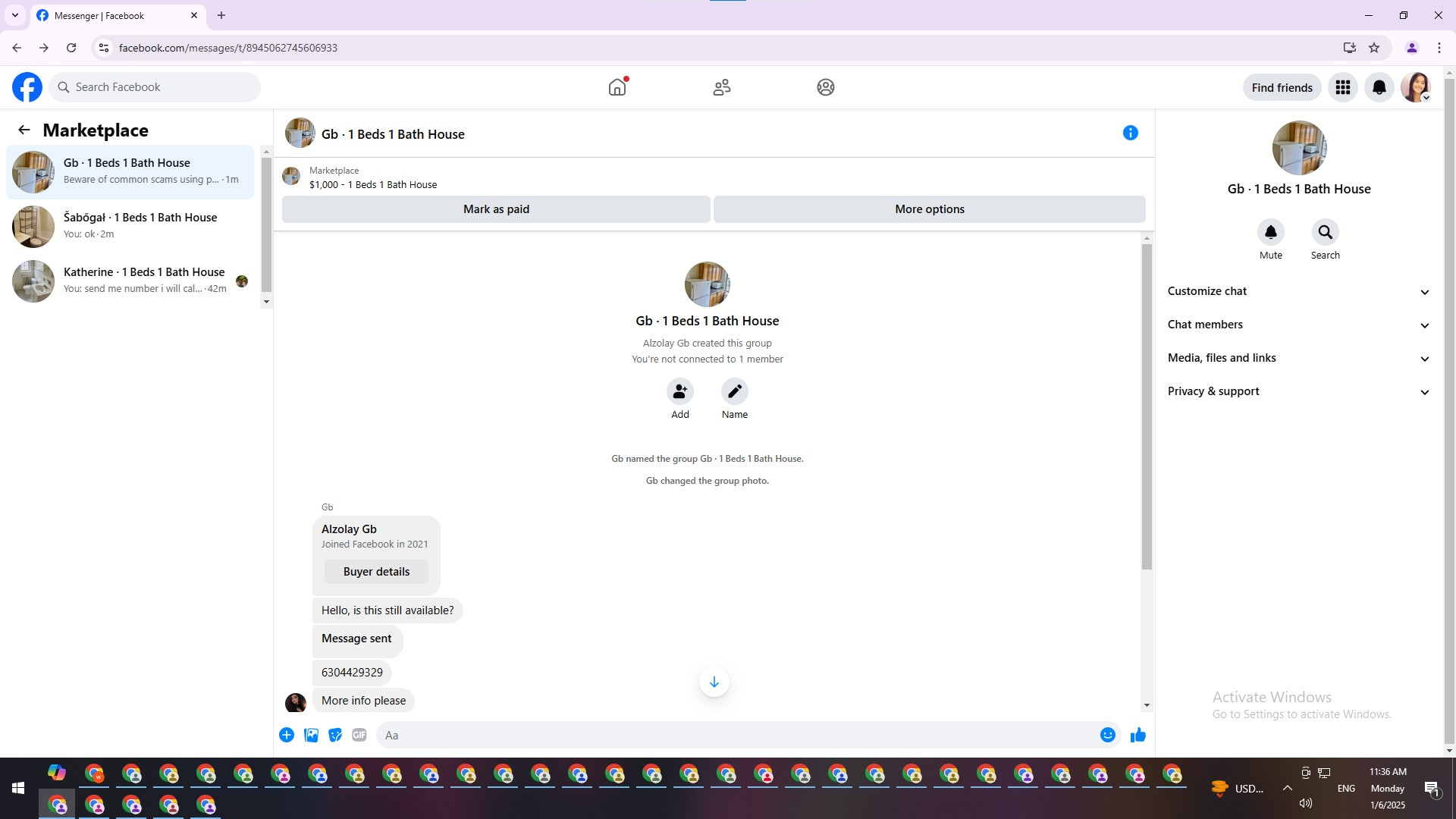
Task: Add people to the group
Action: click(680, 391)
